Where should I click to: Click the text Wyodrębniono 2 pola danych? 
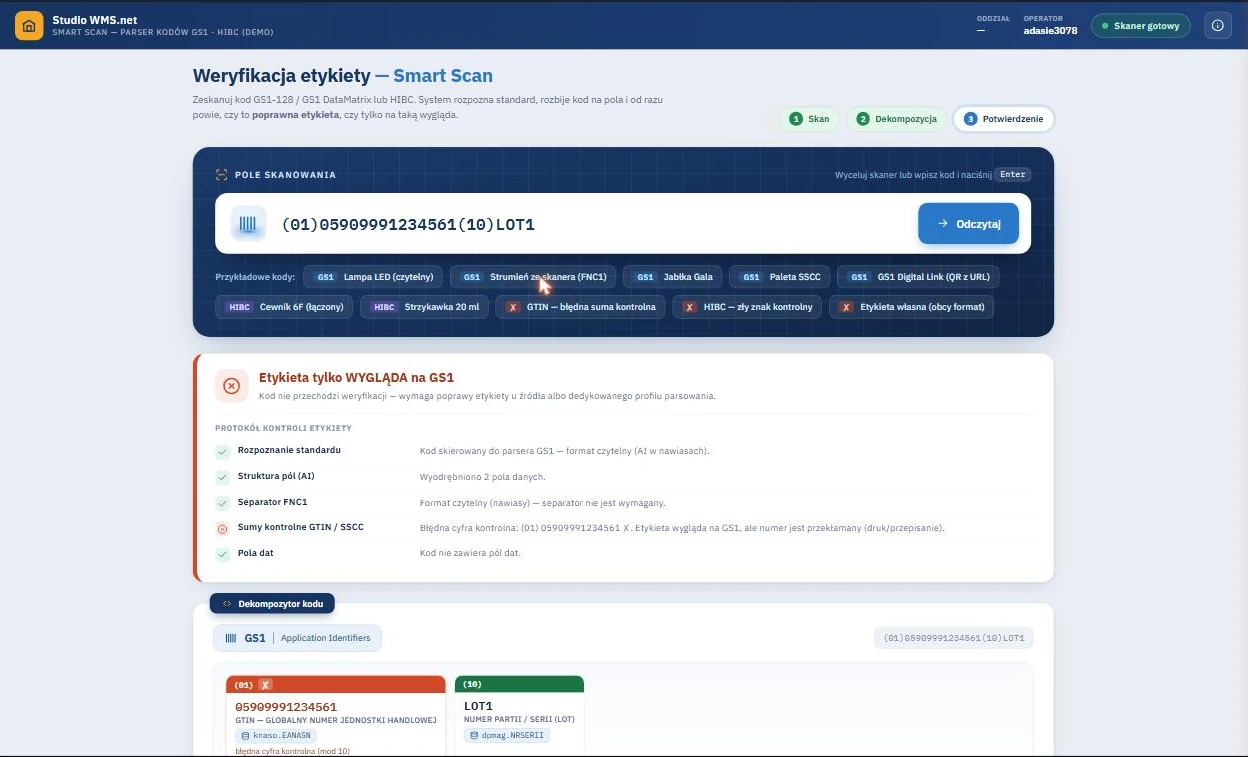pos(483,477)
